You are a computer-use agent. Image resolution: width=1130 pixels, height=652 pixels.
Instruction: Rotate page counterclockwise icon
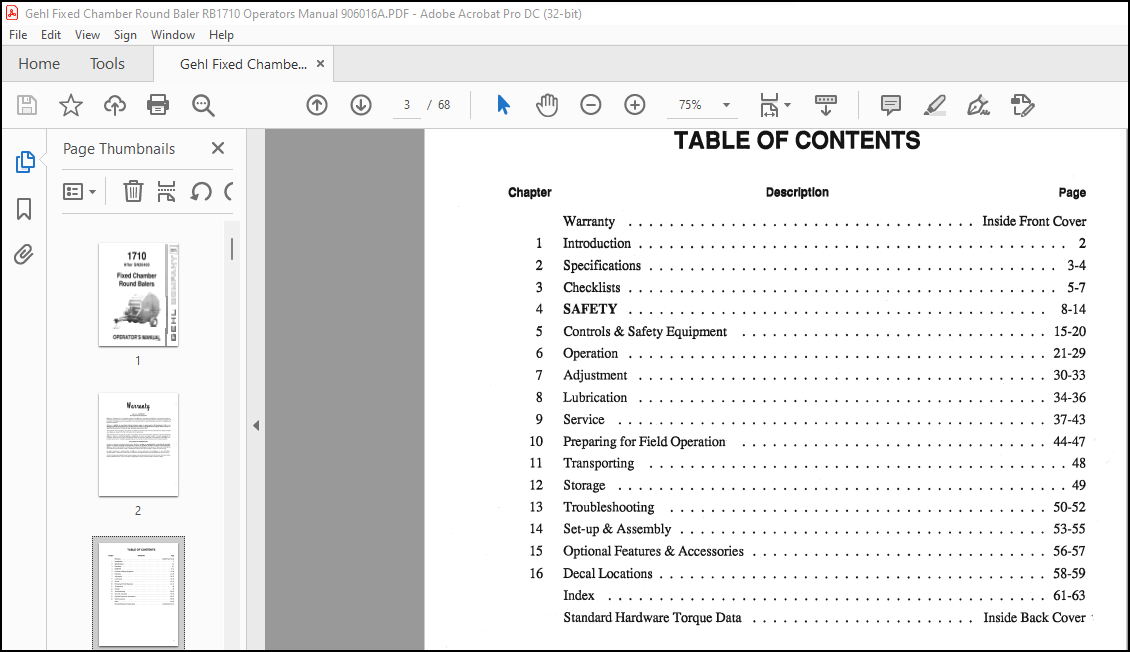click(201, 192)
